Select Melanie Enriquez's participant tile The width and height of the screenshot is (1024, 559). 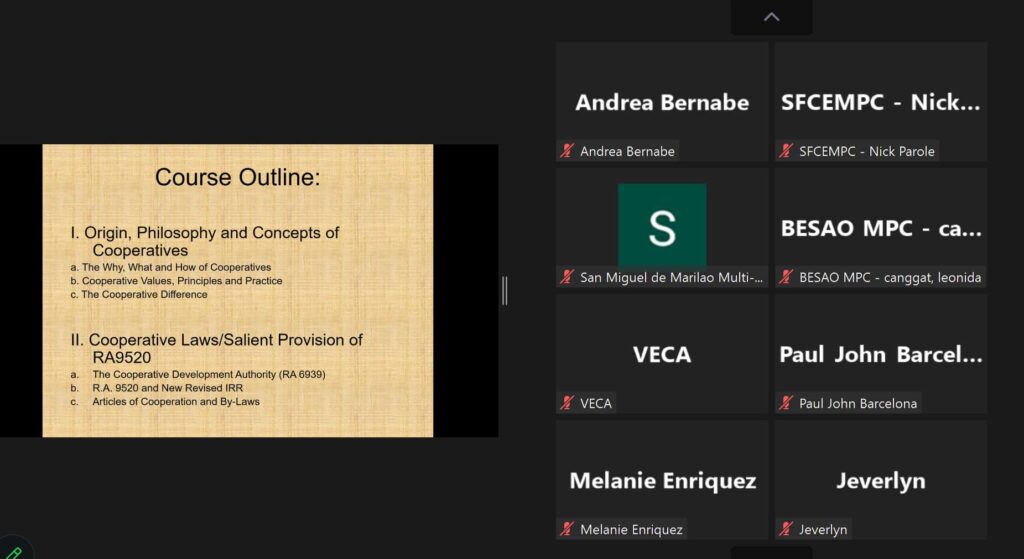662,480
